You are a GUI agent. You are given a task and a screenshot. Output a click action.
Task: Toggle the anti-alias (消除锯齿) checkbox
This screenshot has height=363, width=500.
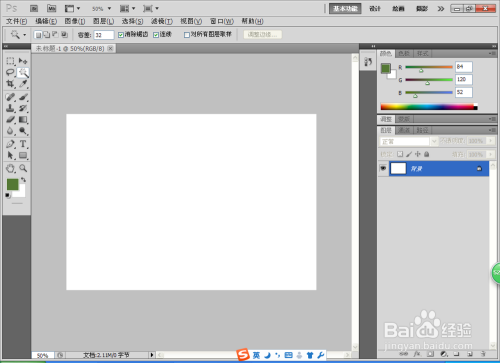[121, 35]
